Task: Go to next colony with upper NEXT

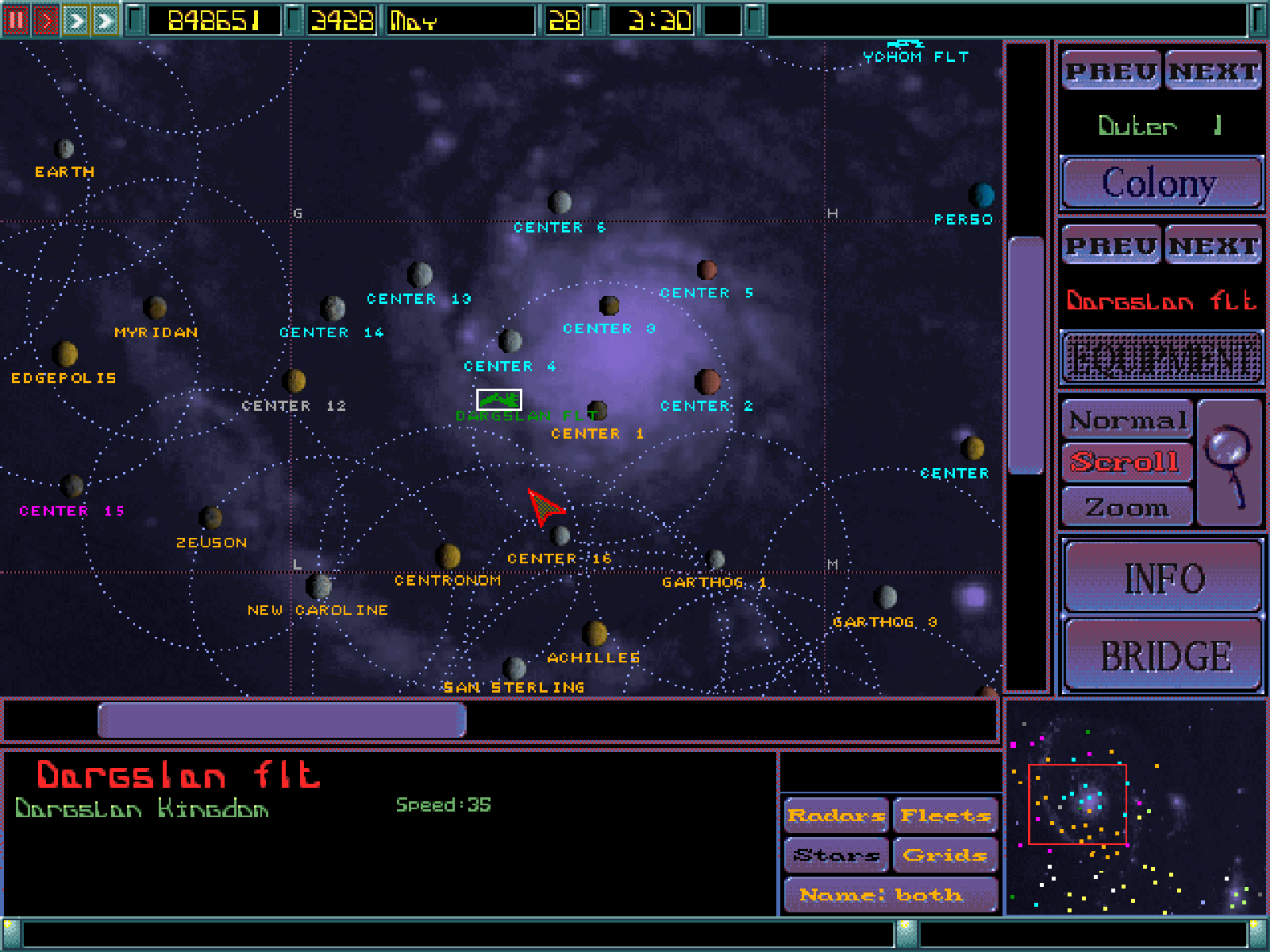Action: [x=1214, y=71]
